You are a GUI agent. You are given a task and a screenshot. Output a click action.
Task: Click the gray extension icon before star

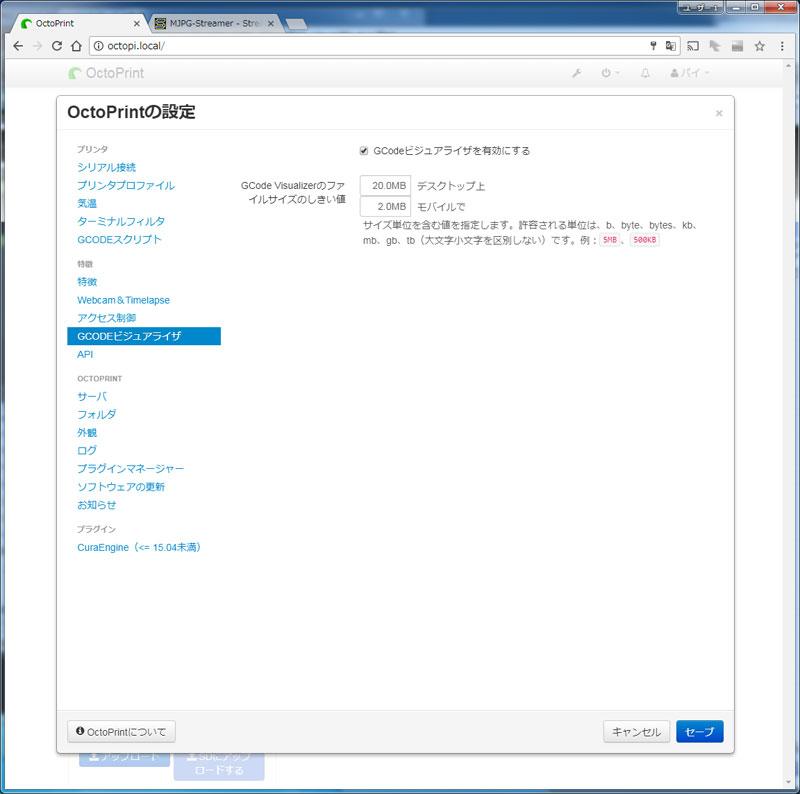pos(737,46)
